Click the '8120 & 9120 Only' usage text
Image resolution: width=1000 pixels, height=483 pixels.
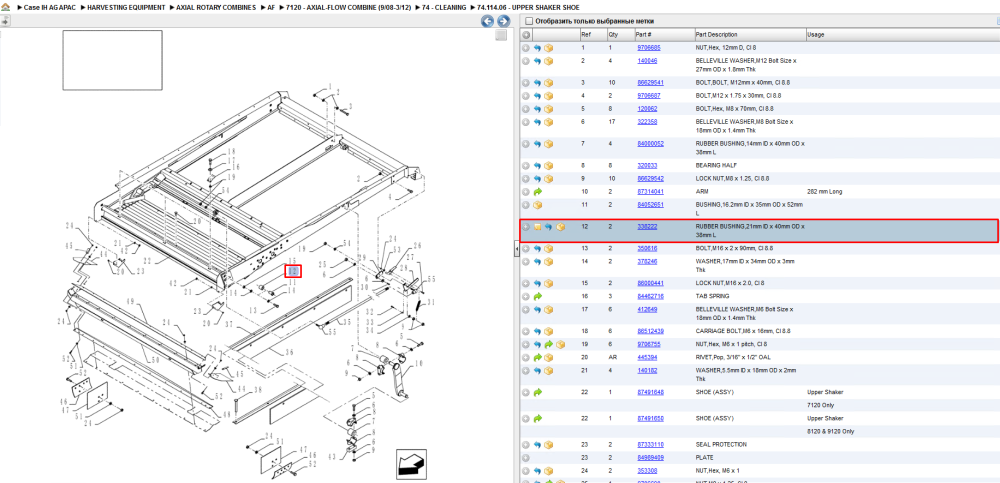[832, 431]
